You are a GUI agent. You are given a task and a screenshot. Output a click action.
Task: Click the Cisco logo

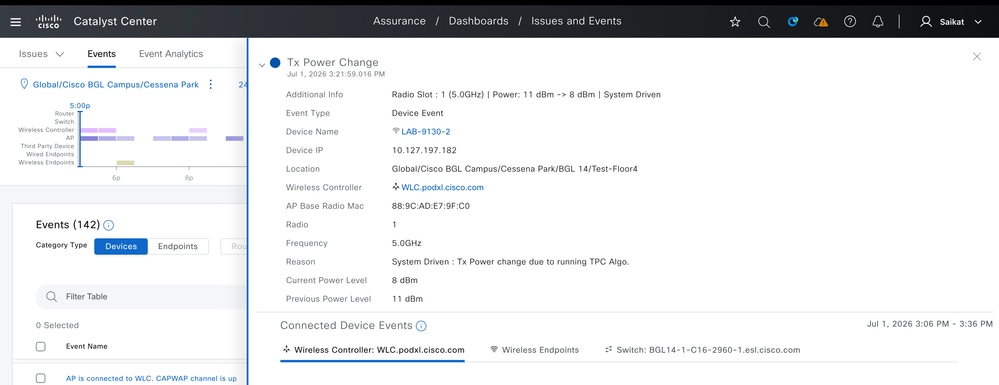point(48,22)
